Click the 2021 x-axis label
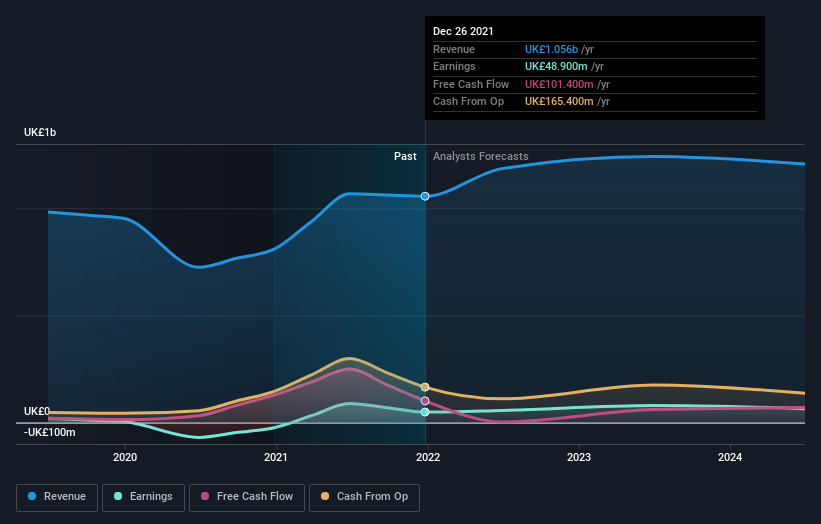Screen dimensions: 821x524 pos(276,457)
